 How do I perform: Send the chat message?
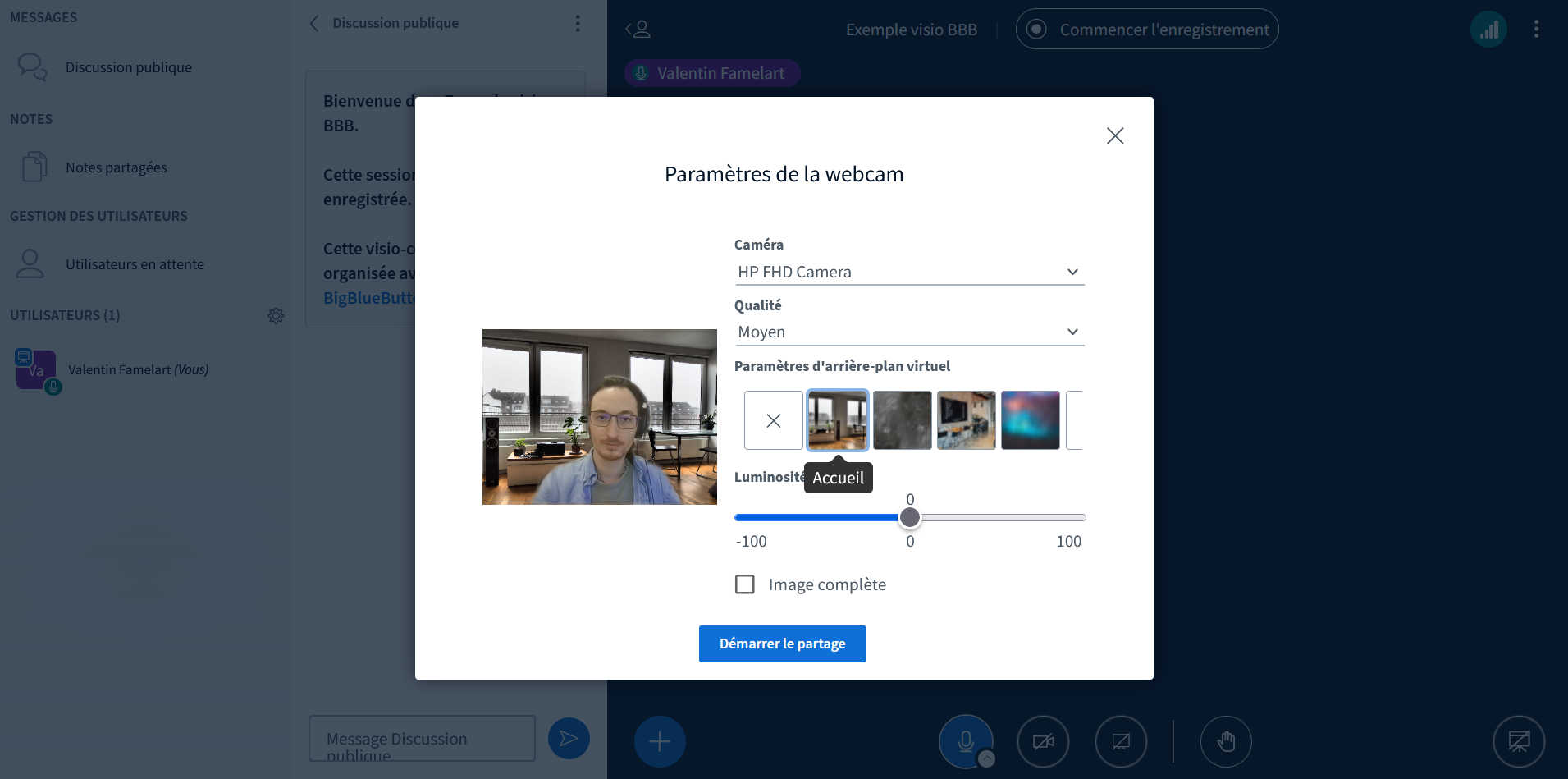[x=569, y=738]
